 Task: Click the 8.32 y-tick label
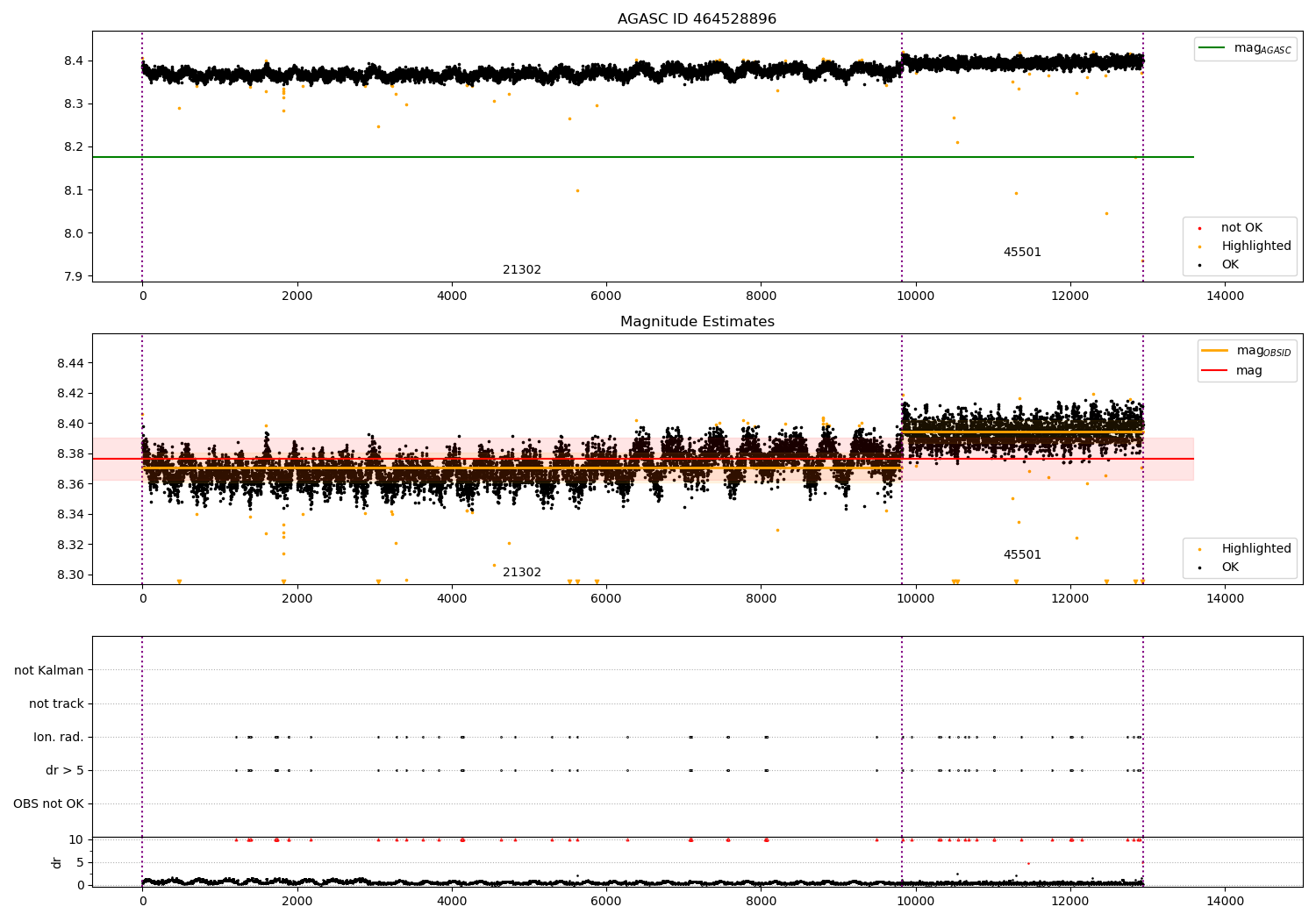tap(71, 545)
